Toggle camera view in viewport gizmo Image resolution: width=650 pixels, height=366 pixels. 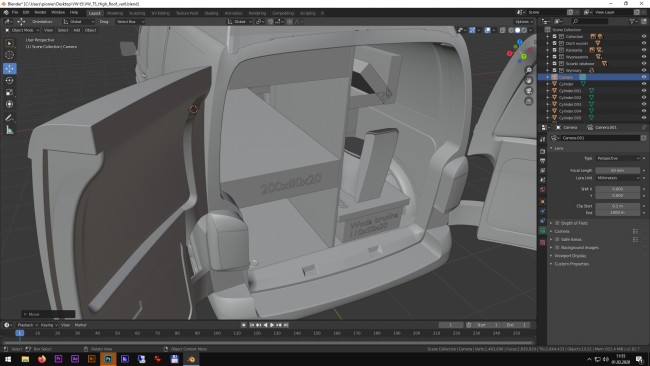click(529, 91)
